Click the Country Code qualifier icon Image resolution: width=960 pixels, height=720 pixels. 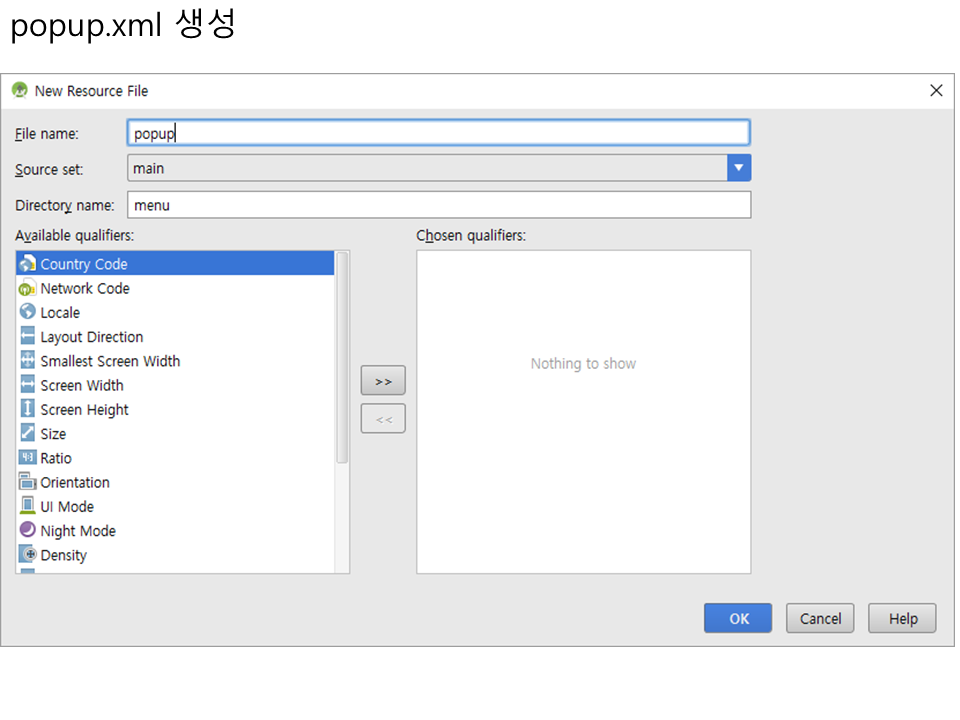point(27,264)
